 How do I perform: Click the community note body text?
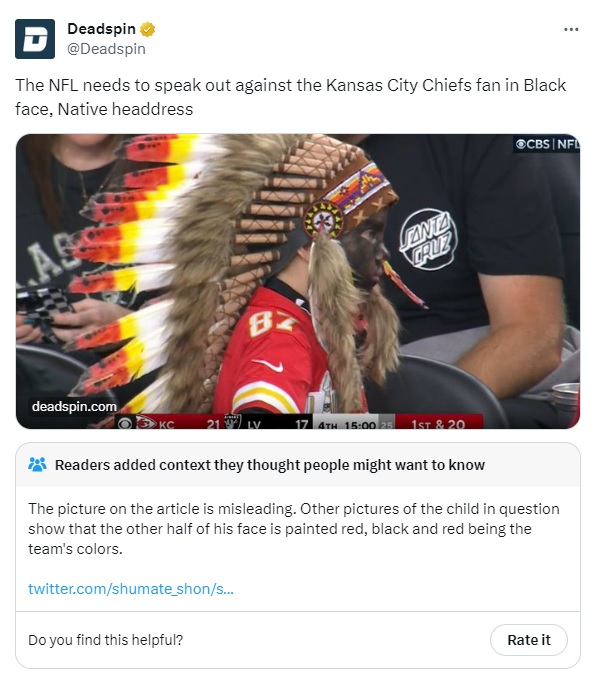294,529
